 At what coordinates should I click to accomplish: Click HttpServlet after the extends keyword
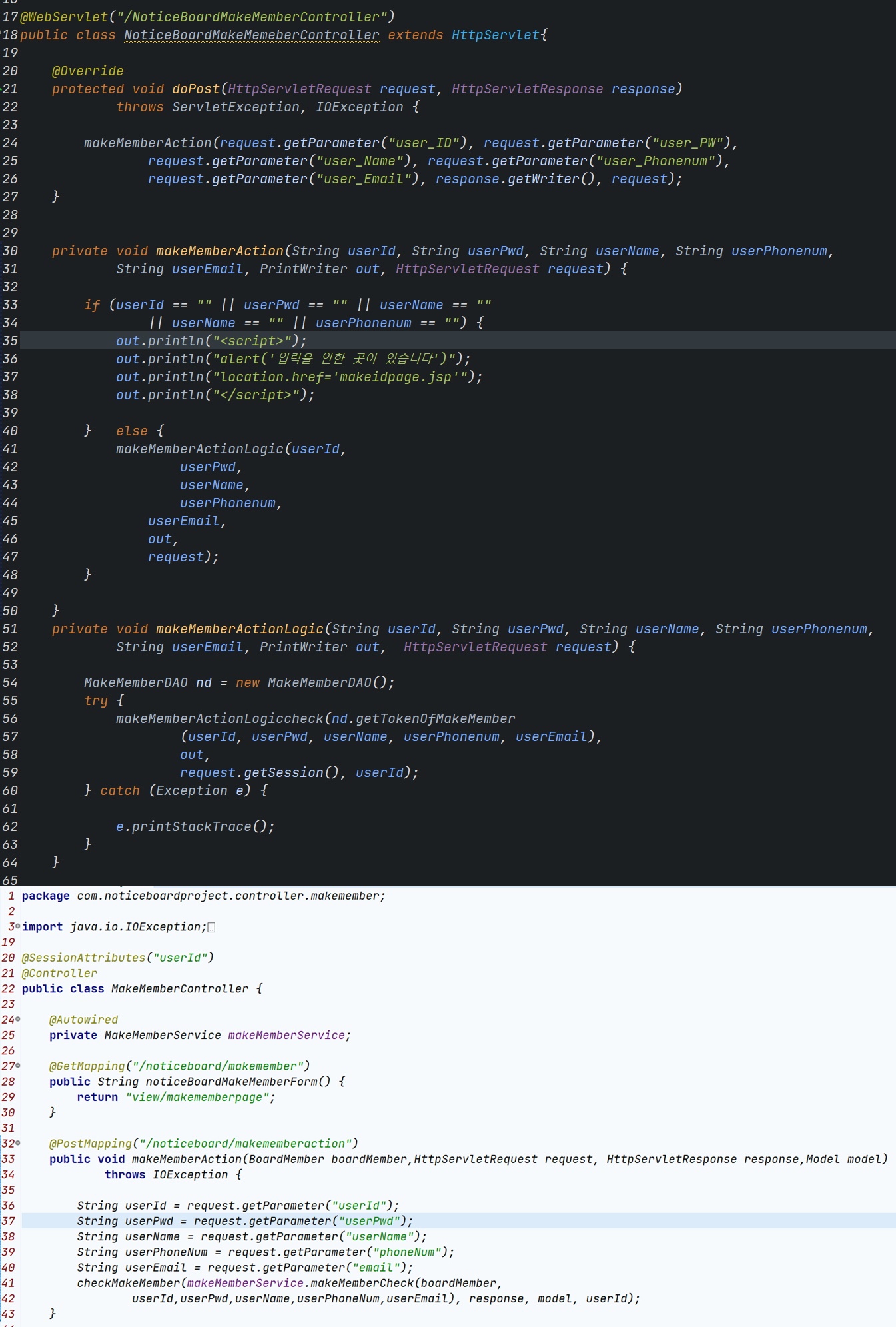point(496,35)
